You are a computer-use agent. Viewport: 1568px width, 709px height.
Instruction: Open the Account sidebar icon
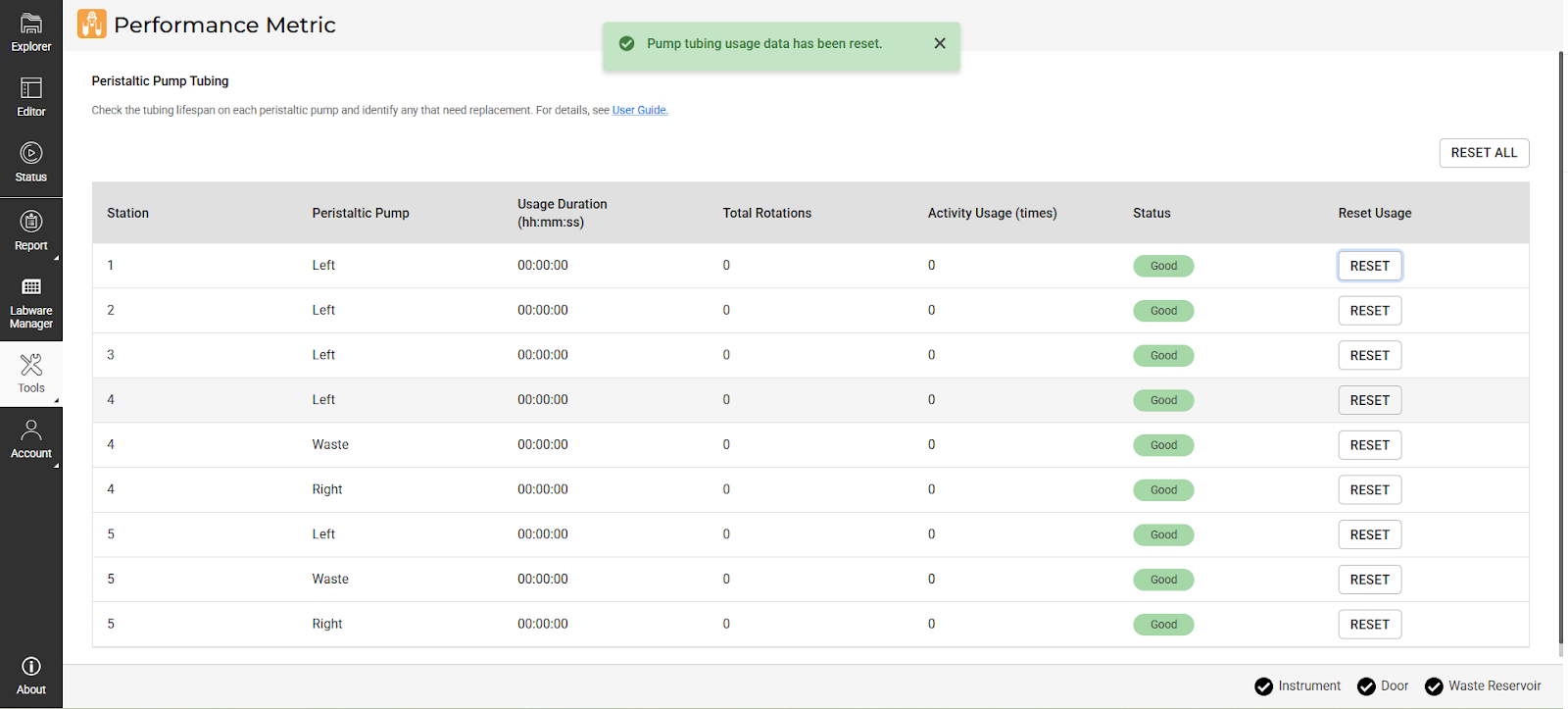[31, 438]
